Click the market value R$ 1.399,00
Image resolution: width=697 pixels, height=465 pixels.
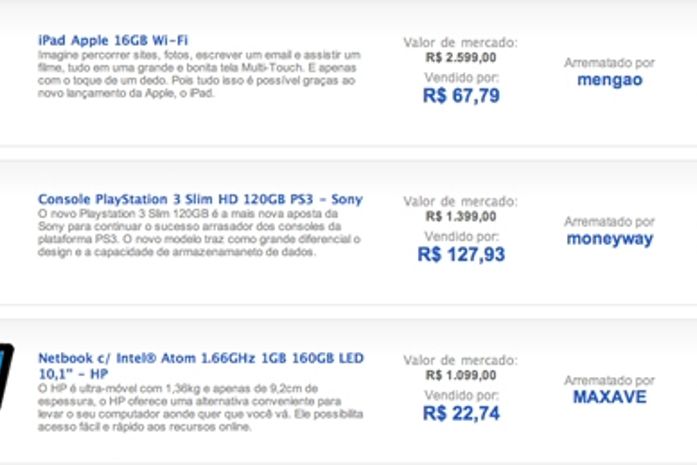pos(460,216)
